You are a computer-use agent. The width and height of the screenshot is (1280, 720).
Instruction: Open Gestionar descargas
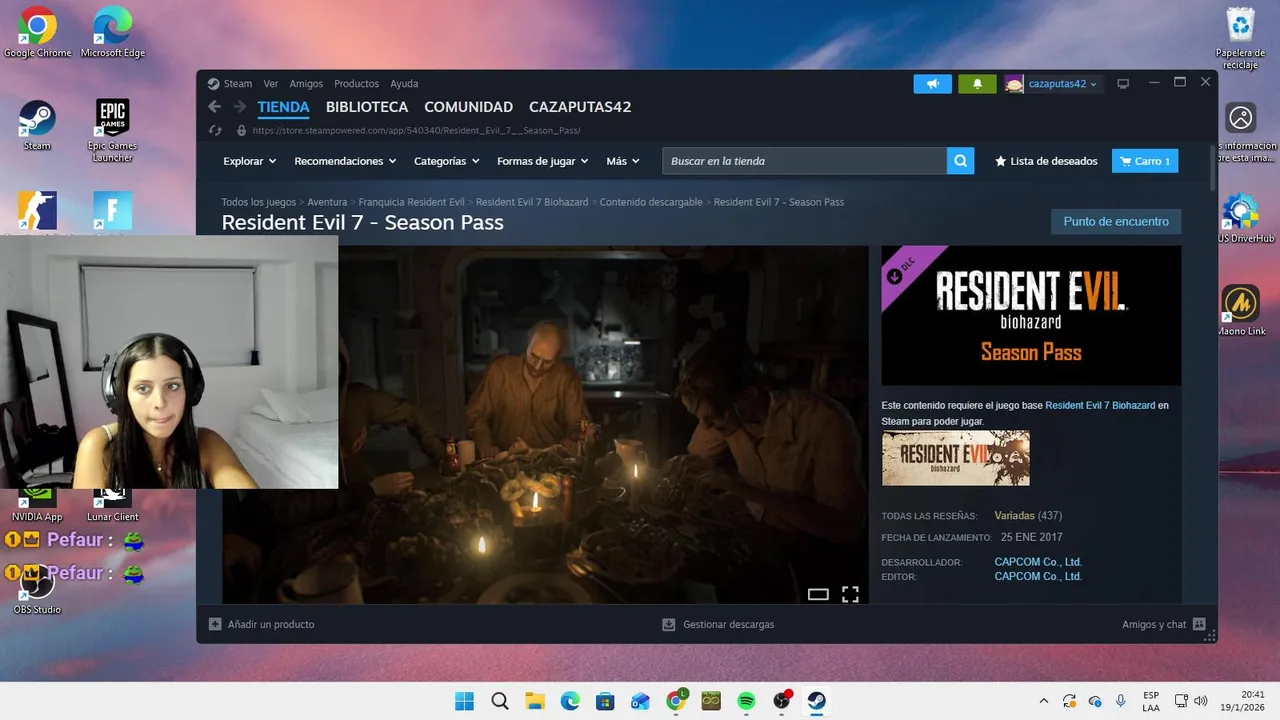point(718,624)
